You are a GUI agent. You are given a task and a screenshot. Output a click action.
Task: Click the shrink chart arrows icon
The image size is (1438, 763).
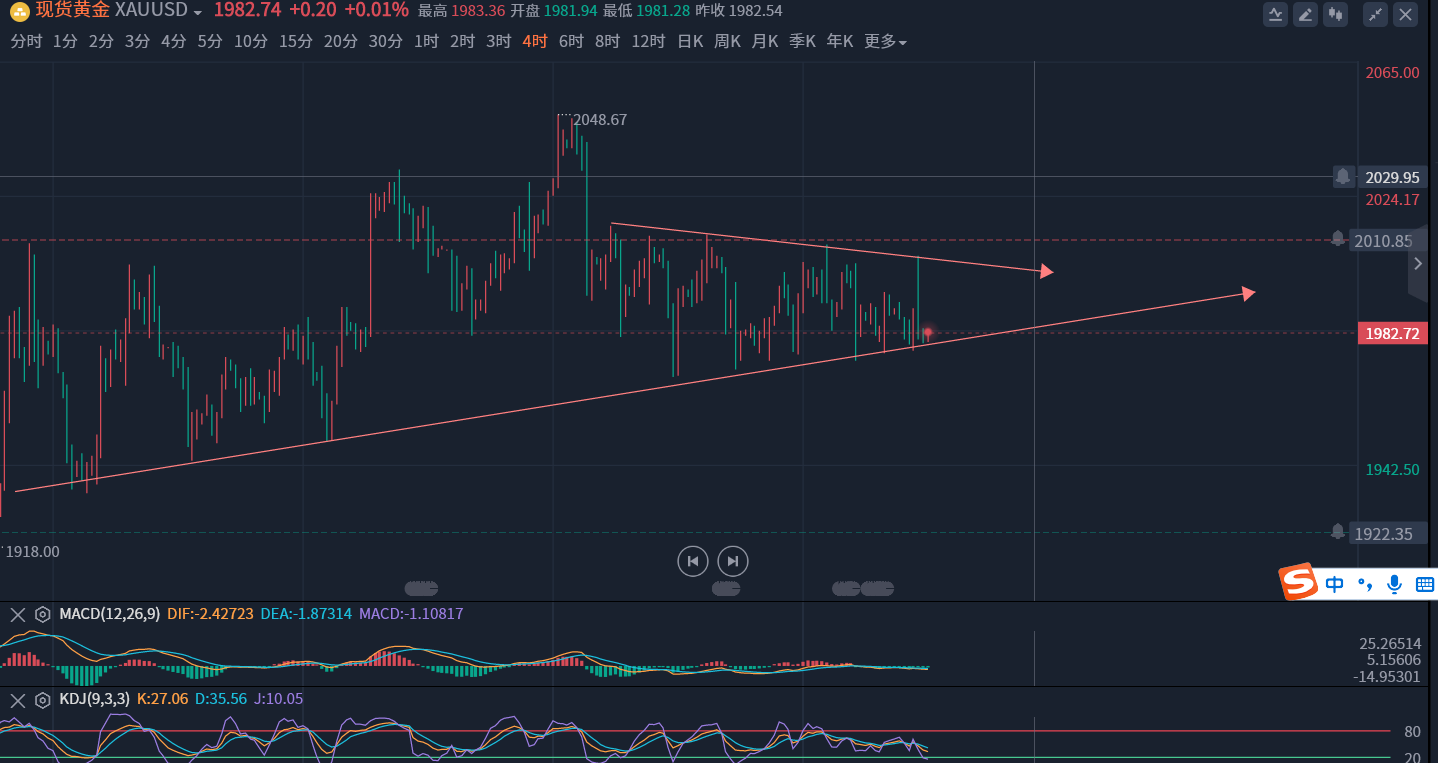1376,14
